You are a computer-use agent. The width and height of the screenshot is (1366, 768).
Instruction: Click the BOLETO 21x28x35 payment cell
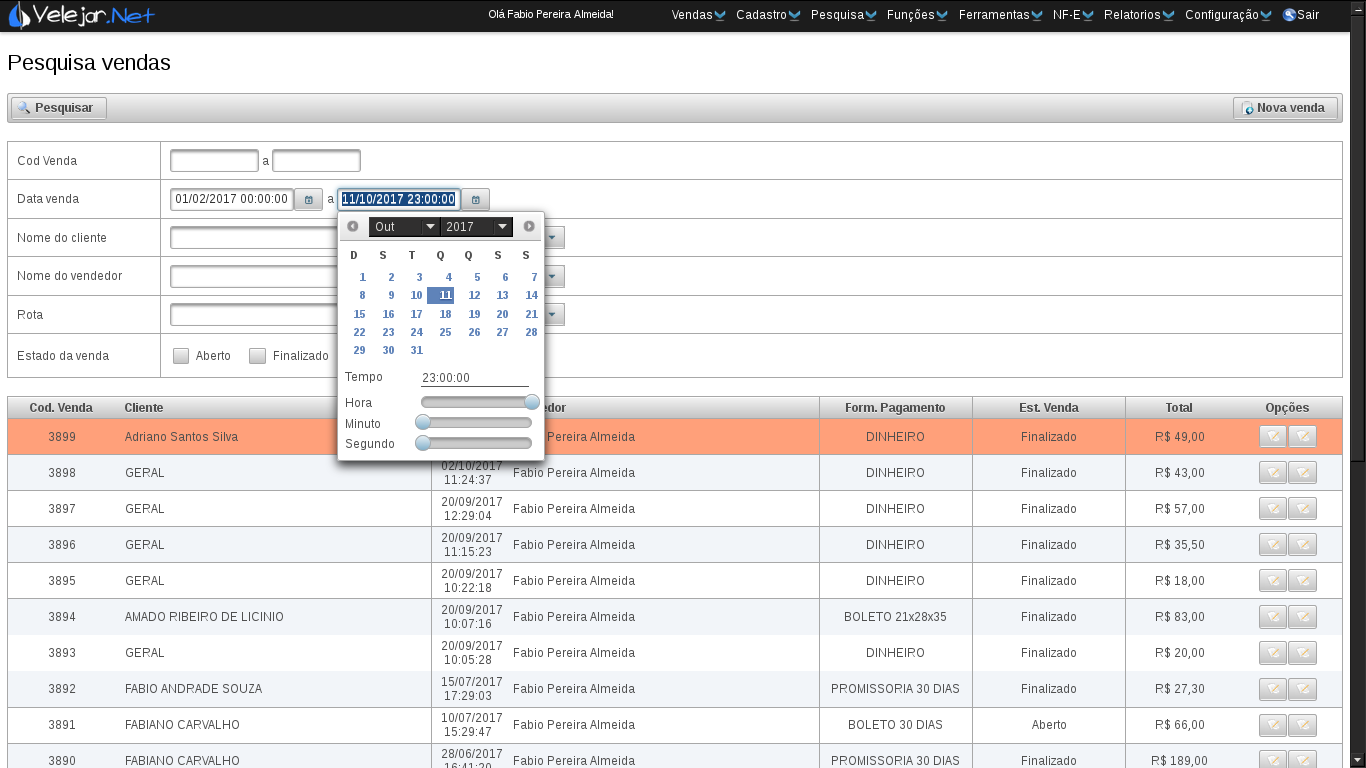pos(895,617)
